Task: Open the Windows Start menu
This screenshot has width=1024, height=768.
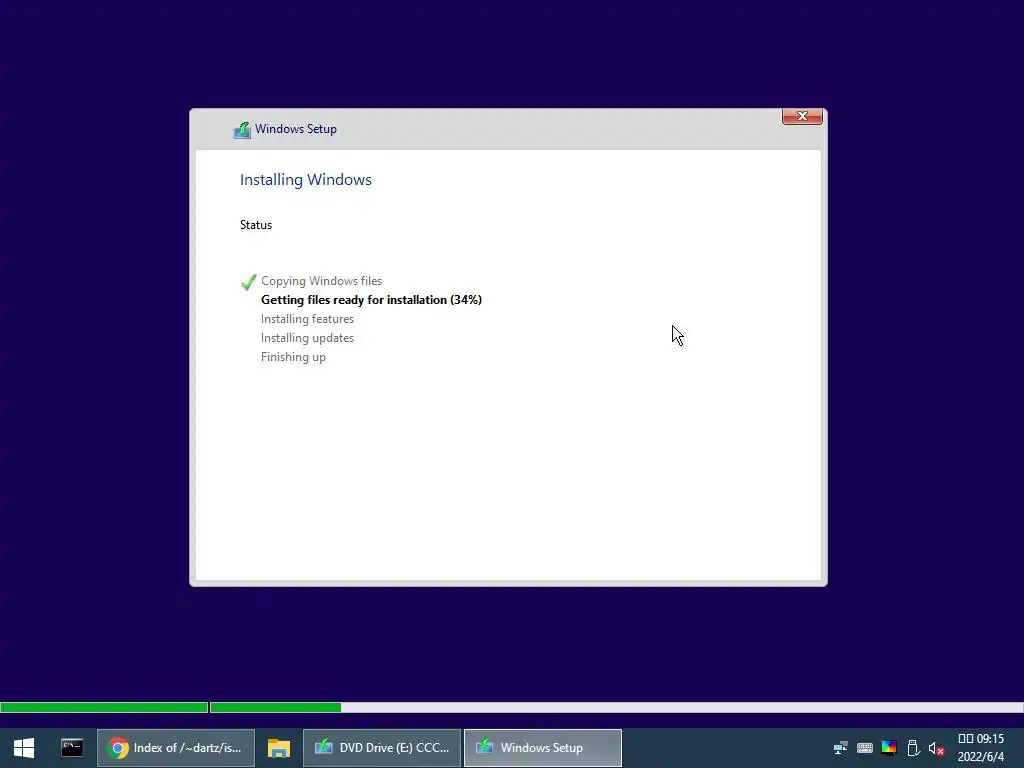Action: click(x=24, y=748)
